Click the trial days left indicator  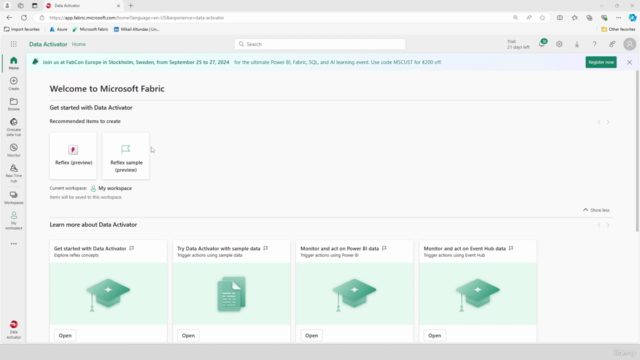(x=518, y=44)
